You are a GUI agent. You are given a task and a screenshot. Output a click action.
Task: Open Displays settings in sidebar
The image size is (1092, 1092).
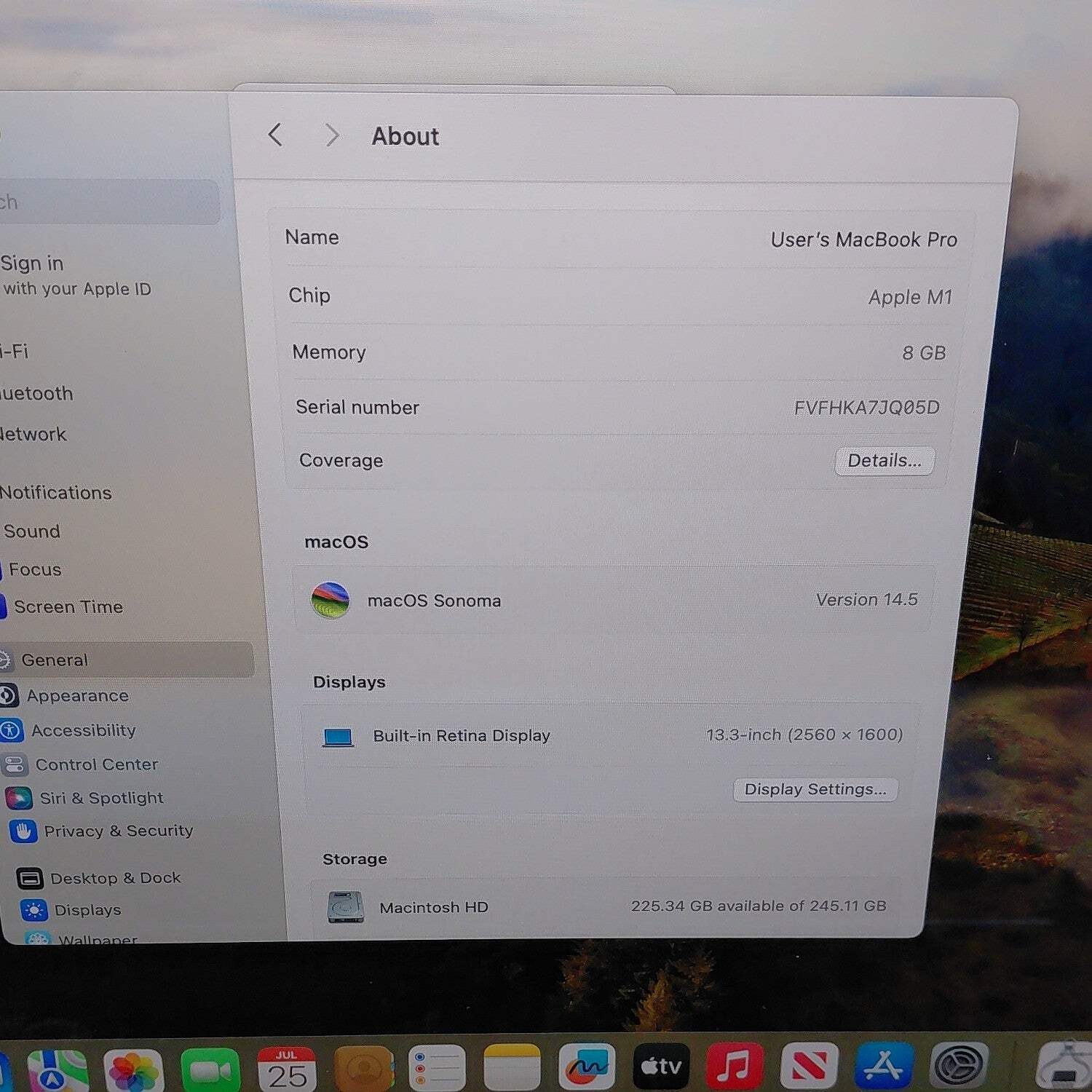(x=88, y=910)
